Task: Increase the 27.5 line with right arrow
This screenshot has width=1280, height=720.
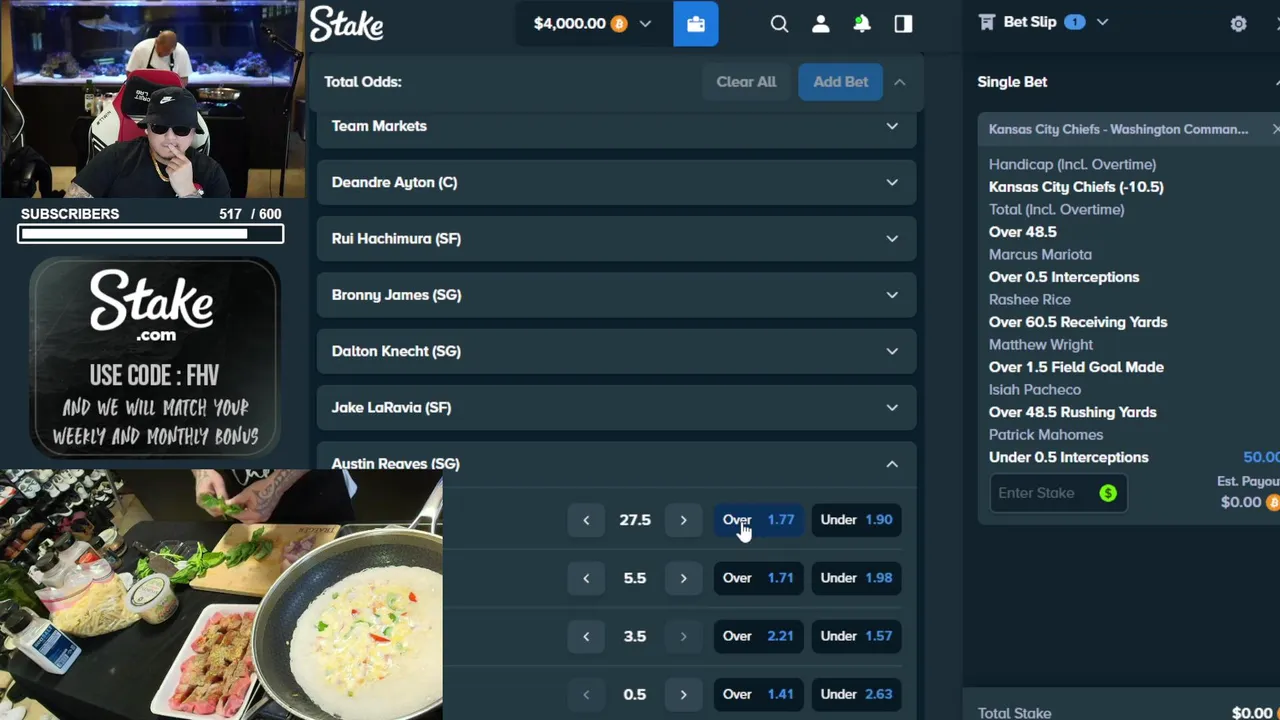Action: (x=683, y=520)
